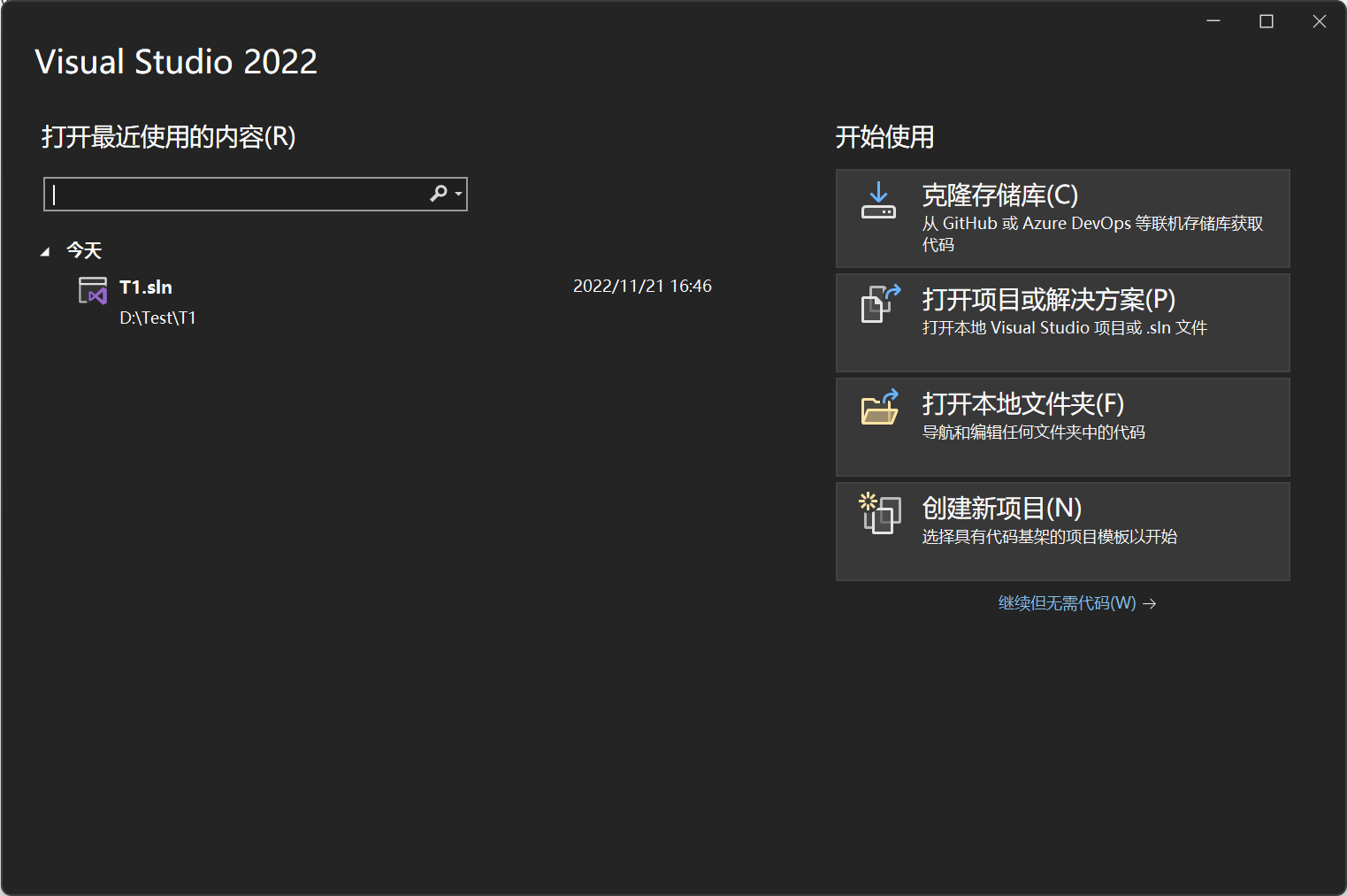Click the clone repository download icon
Image resolution: width=1347 pixels, height=896 pixels.
click(878, 201)
